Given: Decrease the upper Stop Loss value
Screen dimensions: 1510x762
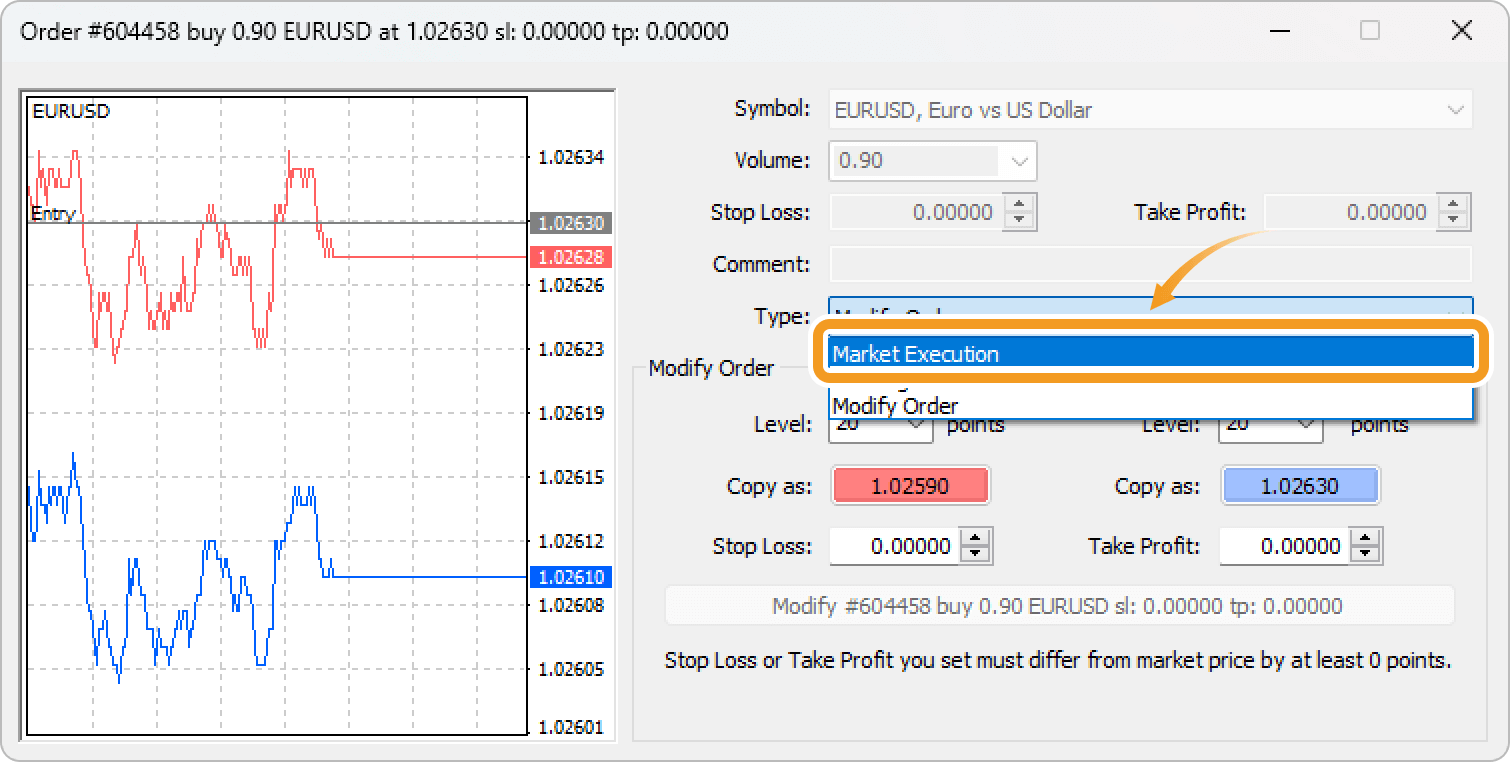Looking at the screenshot, I should coord(1019,221).
